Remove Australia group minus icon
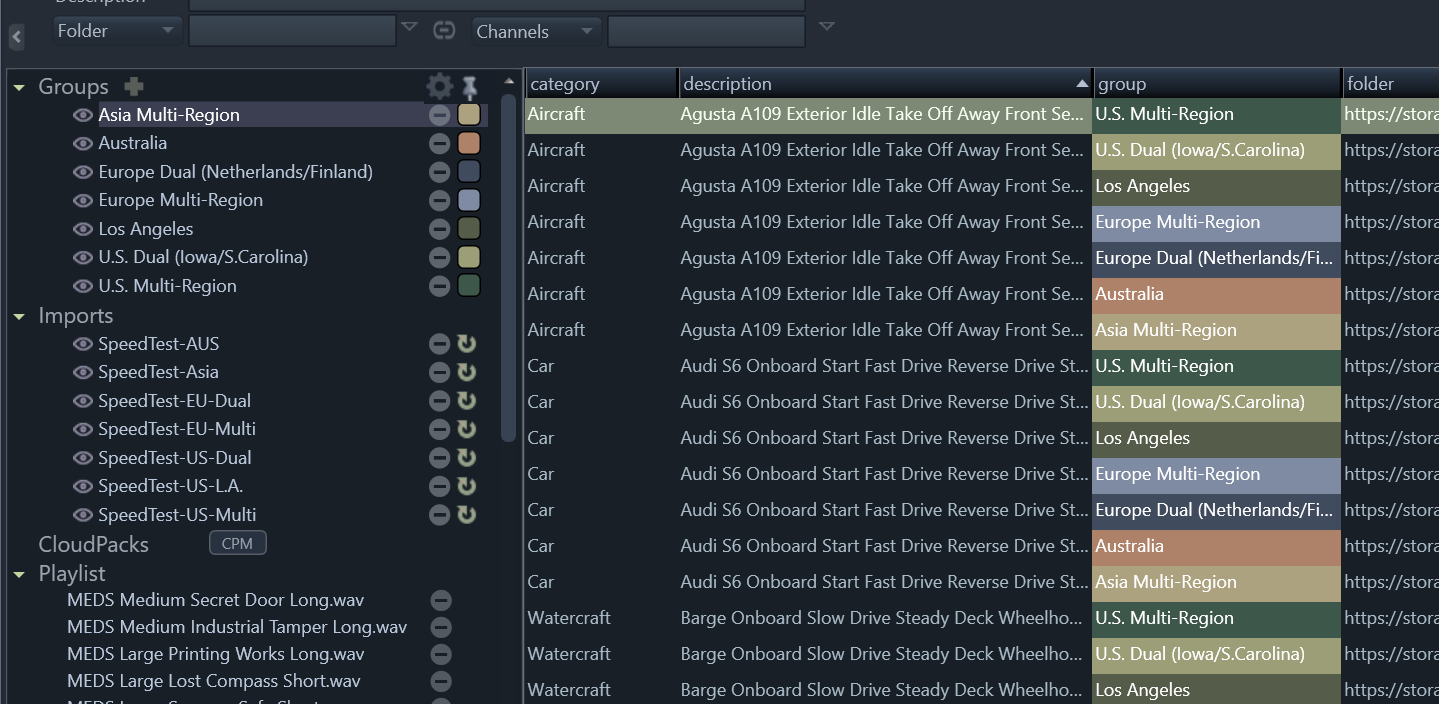Screen dimensions: 1439x704 (439, 144)
